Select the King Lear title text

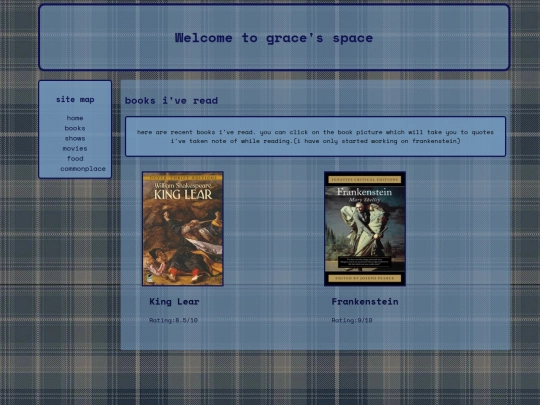[174, 302]
